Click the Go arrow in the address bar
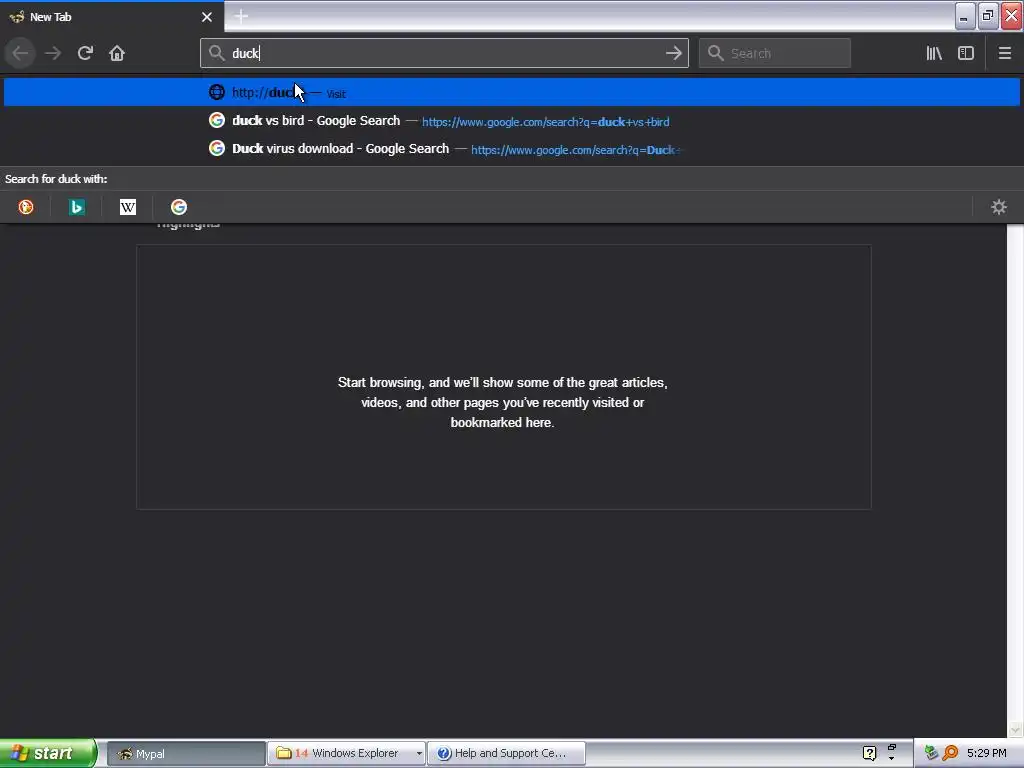Screen dimensions: 1024x768 tap(673, 53)
